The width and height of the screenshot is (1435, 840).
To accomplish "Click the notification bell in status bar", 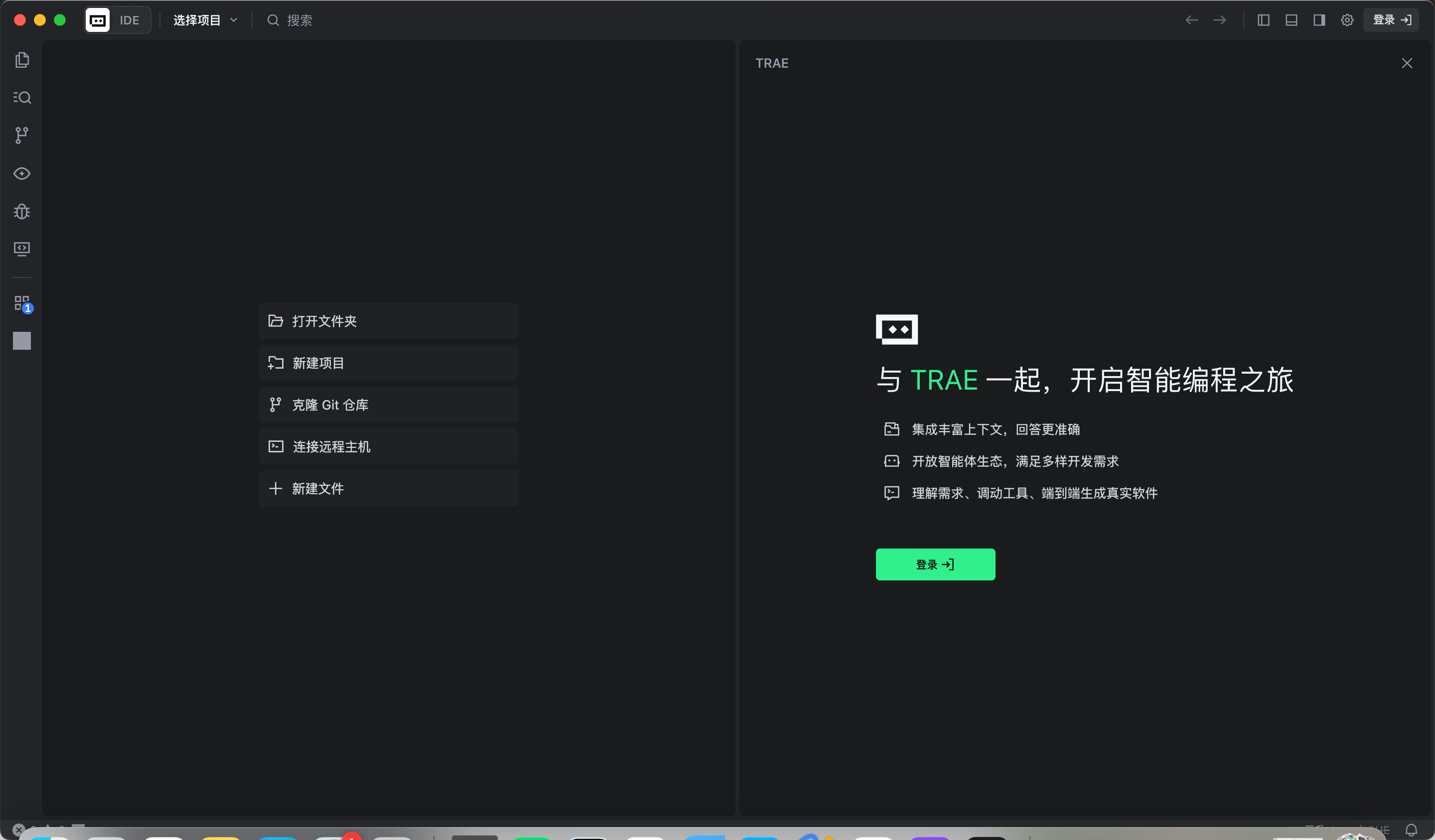I will [x=1411, y=830].
